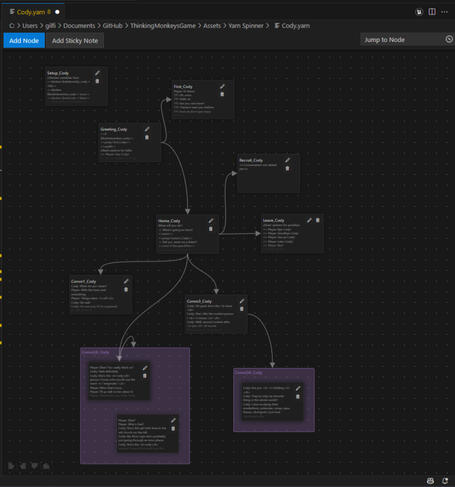This screenshot has height=487, width=455.
Task: Select the Recruit_Cody node title
Action: (251, 160)
